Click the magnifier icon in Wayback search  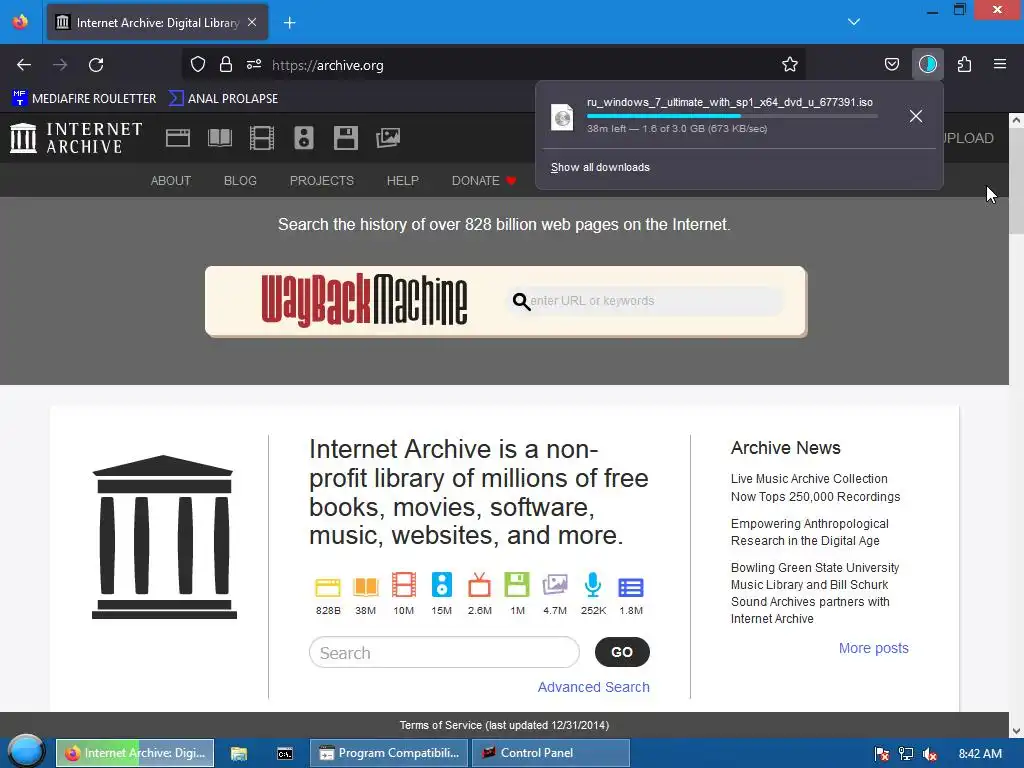coord(520,301)
